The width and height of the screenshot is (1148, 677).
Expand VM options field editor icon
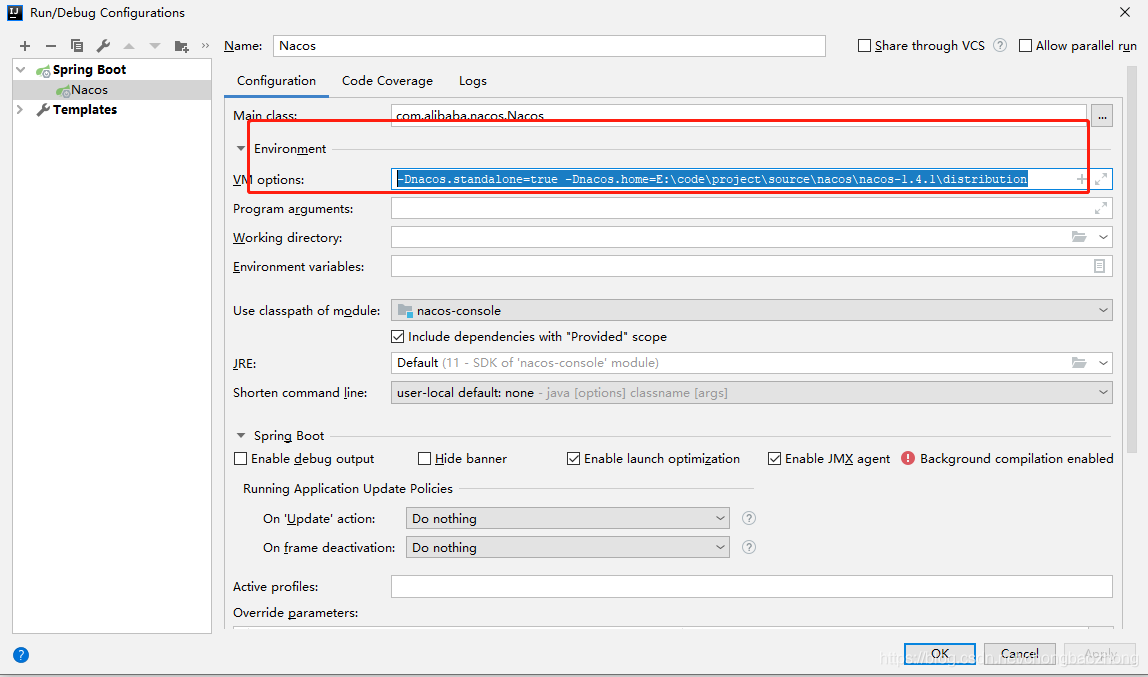(1100, 179)
